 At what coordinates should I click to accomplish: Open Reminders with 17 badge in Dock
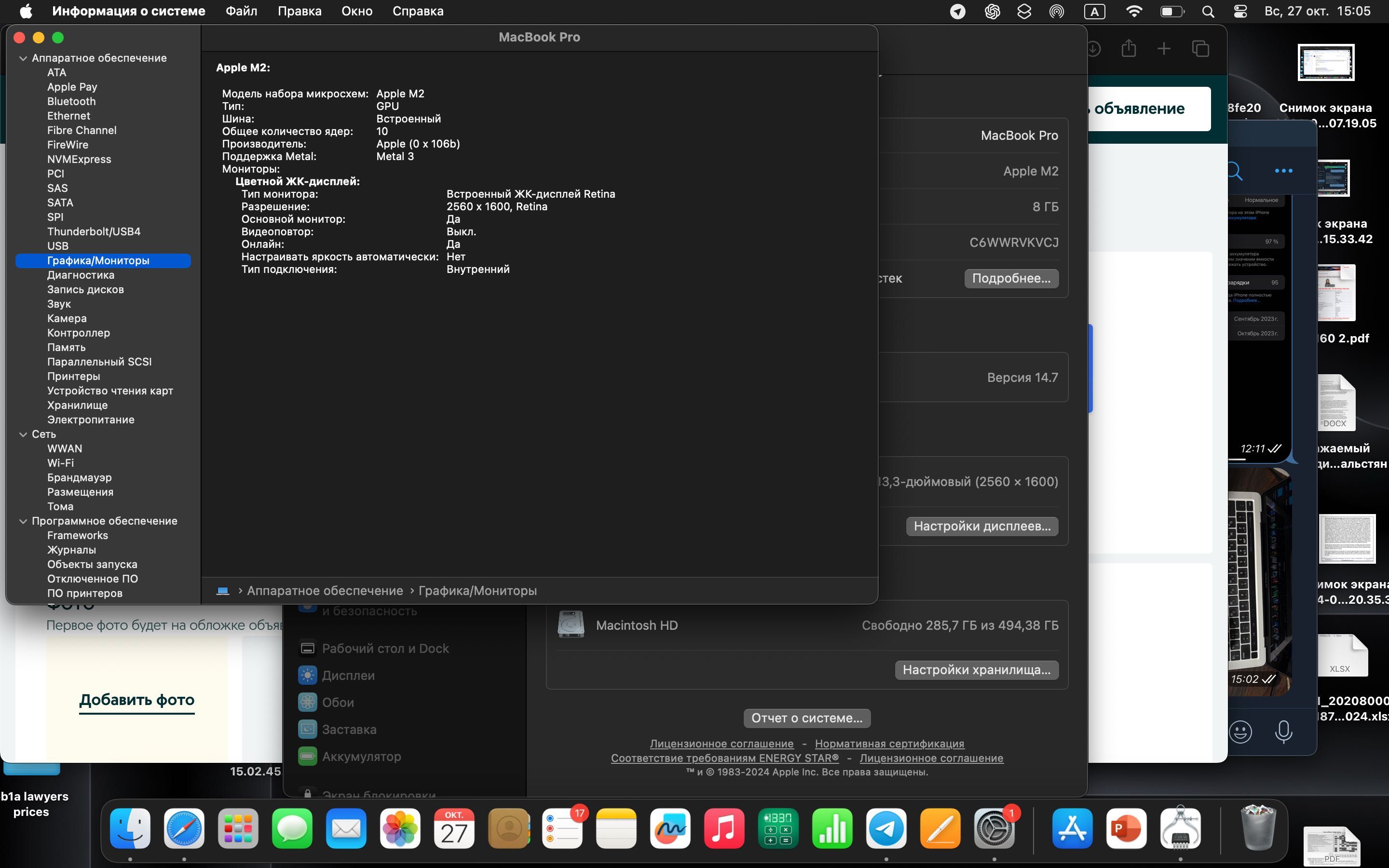click(x=562, y=828)
